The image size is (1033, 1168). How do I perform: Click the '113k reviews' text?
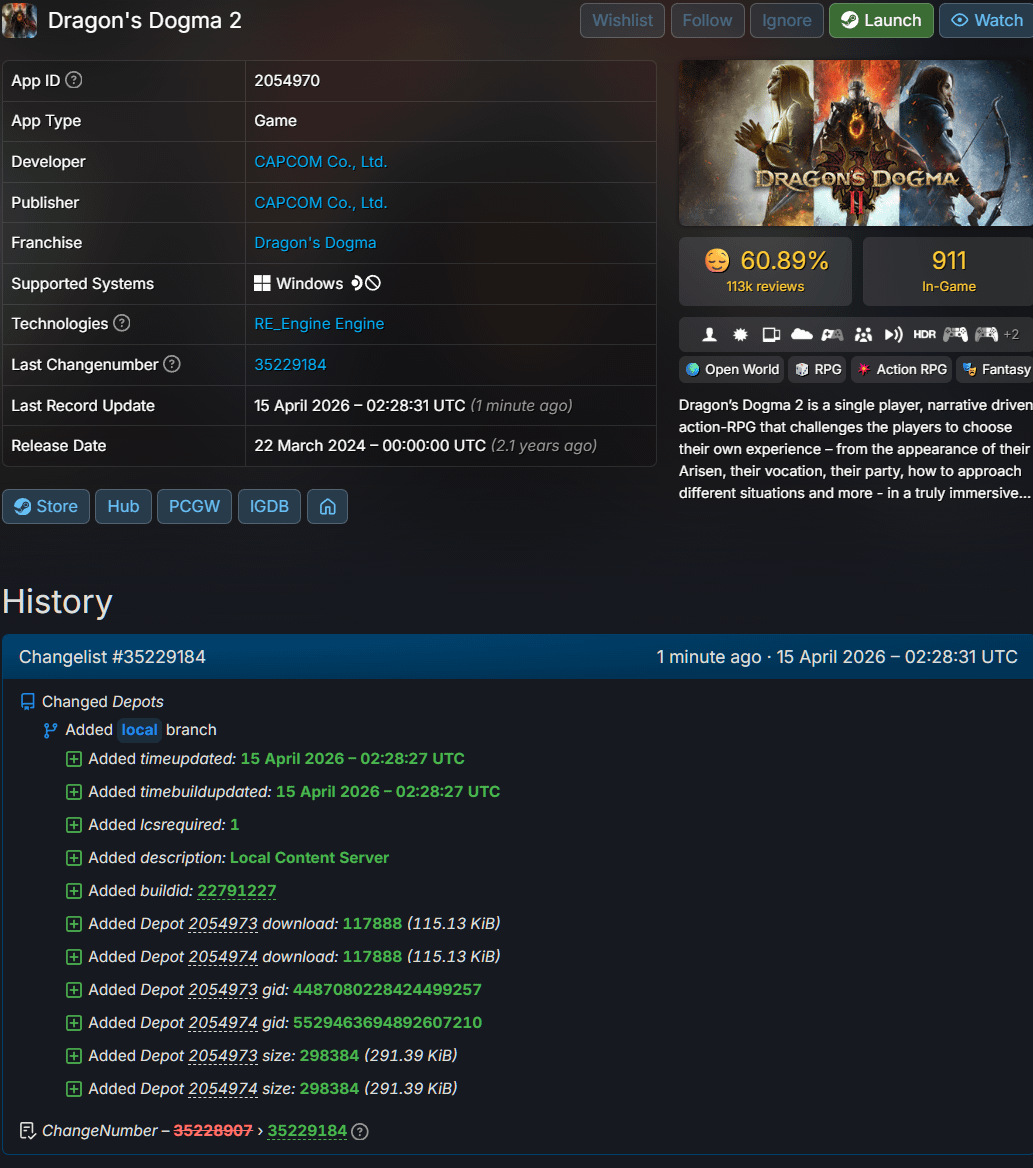[x=765, y=287]
